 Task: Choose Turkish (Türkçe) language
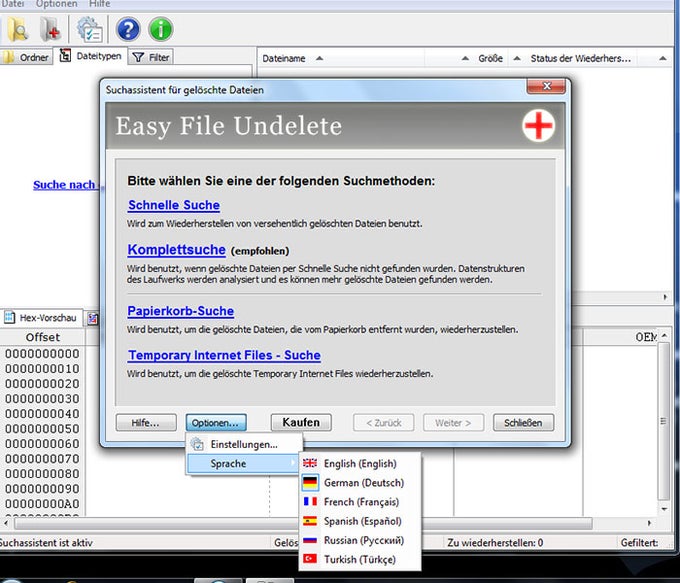[x=360, y=559]
